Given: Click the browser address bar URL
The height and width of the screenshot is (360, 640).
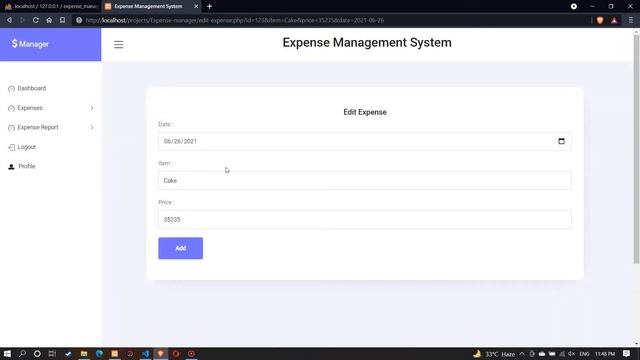Looking at the screenshot, I should coord(235,20).
